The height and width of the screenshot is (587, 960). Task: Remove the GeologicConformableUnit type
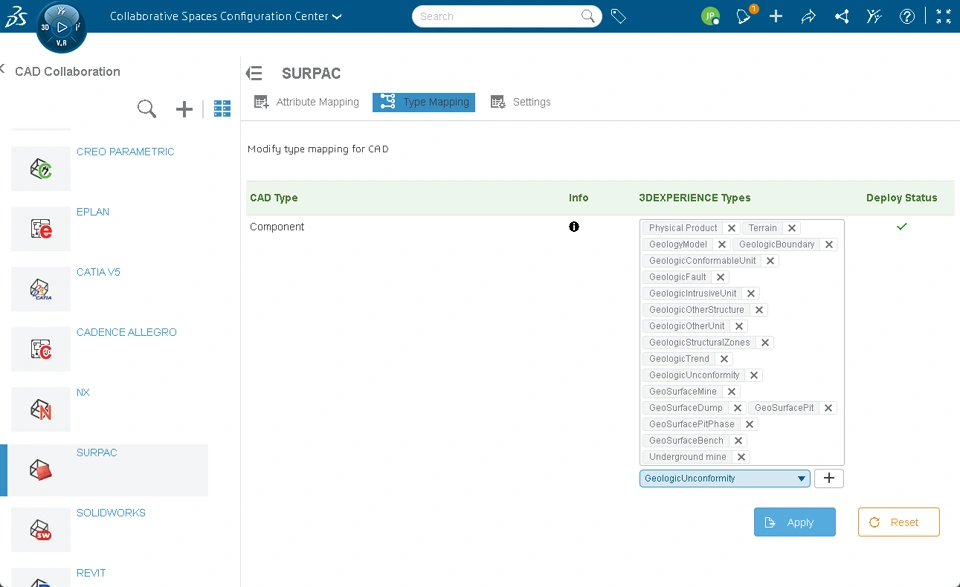tap(770, 261)
